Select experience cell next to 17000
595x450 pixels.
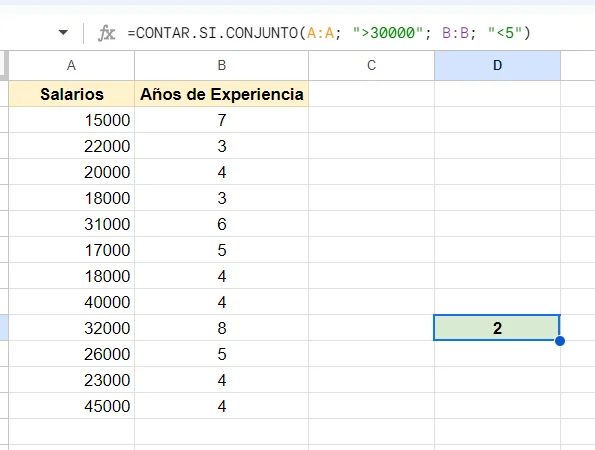(x=222, y=250)
